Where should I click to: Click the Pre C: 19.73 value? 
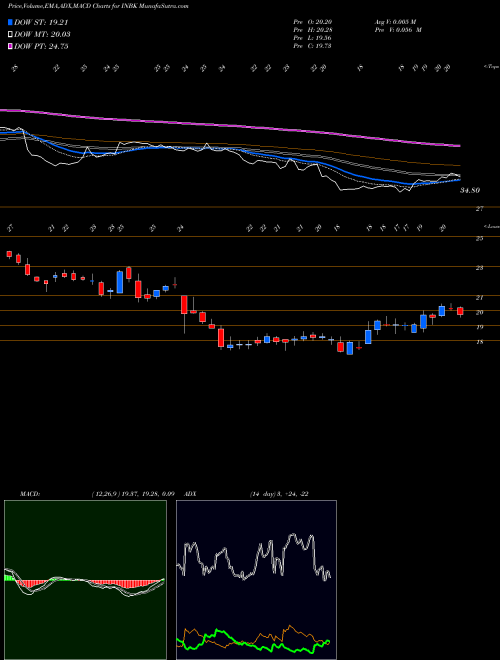313,46
